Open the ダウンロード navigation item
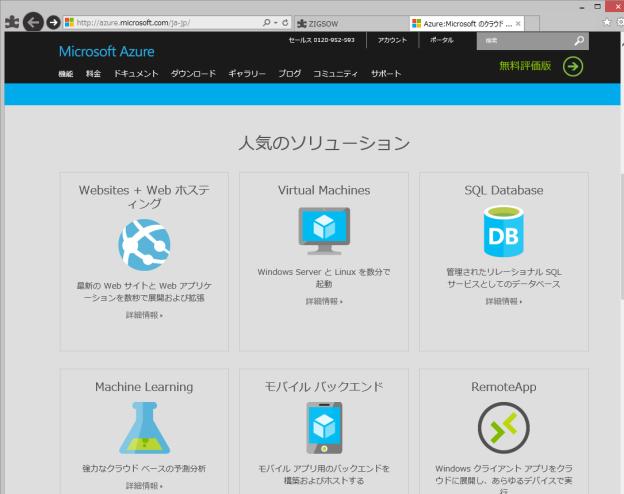This screenshot has width=624, height=494. tap(193, 74)
